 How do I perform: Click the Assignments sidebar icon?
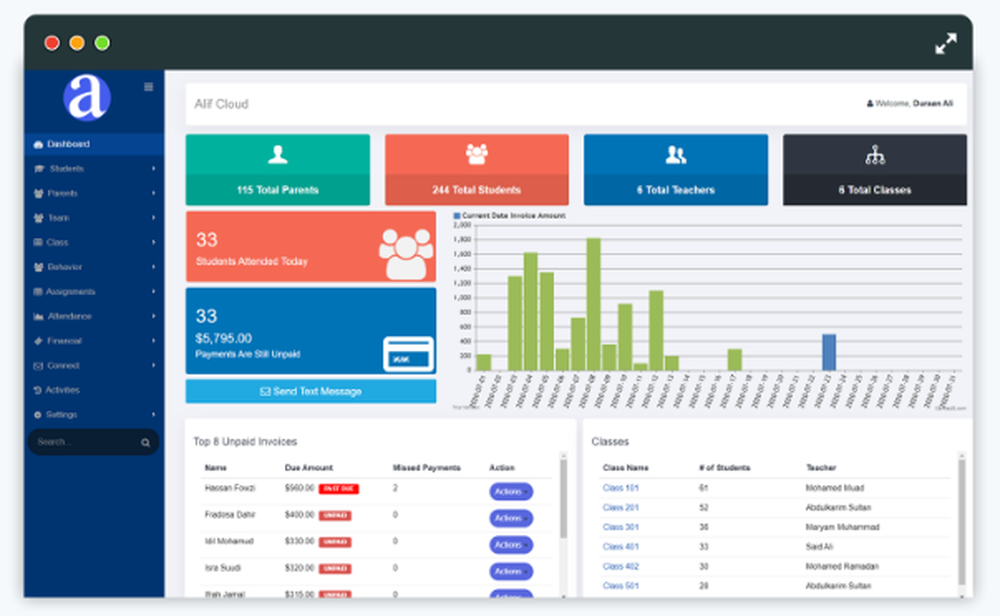38,291
